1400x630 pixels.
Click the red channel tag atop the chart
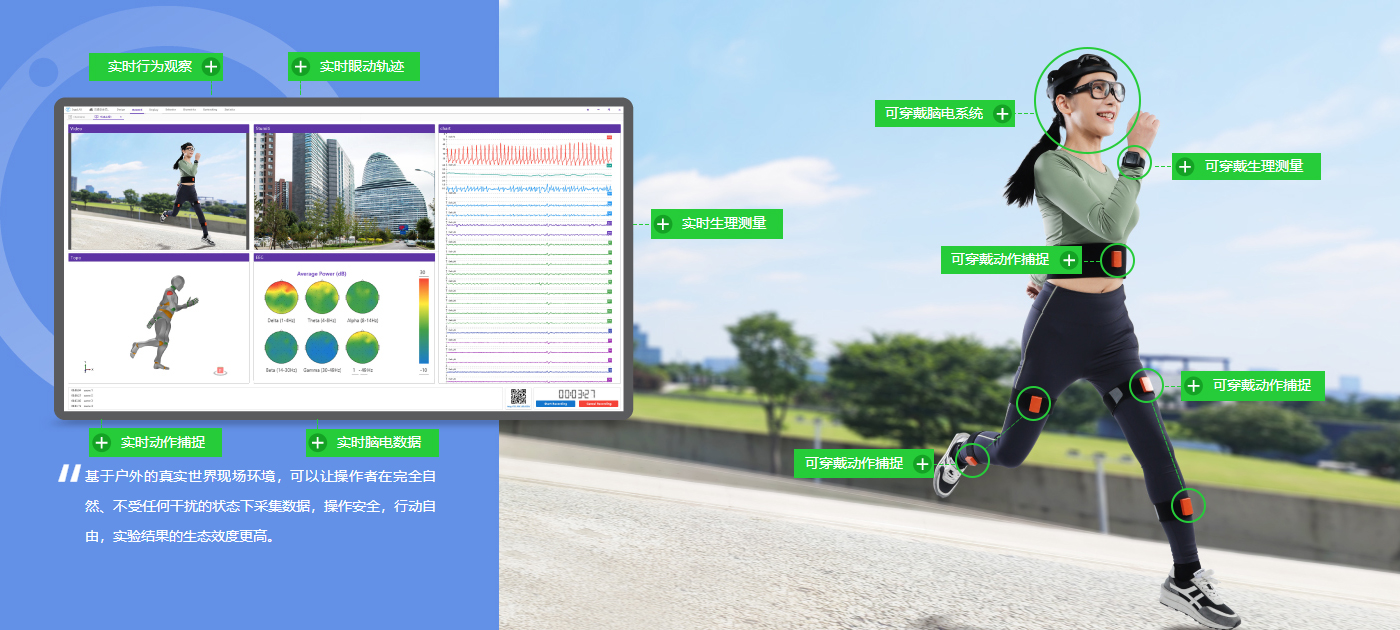(x=609, y=136)
